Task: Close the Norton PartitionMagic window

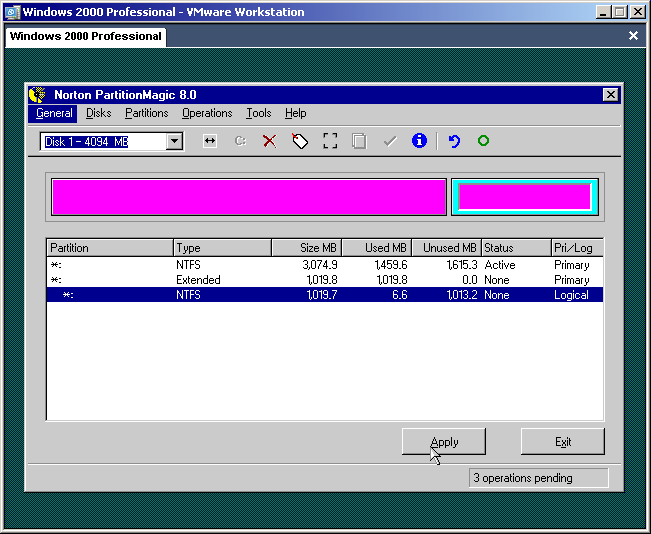Action: [611, 95]
